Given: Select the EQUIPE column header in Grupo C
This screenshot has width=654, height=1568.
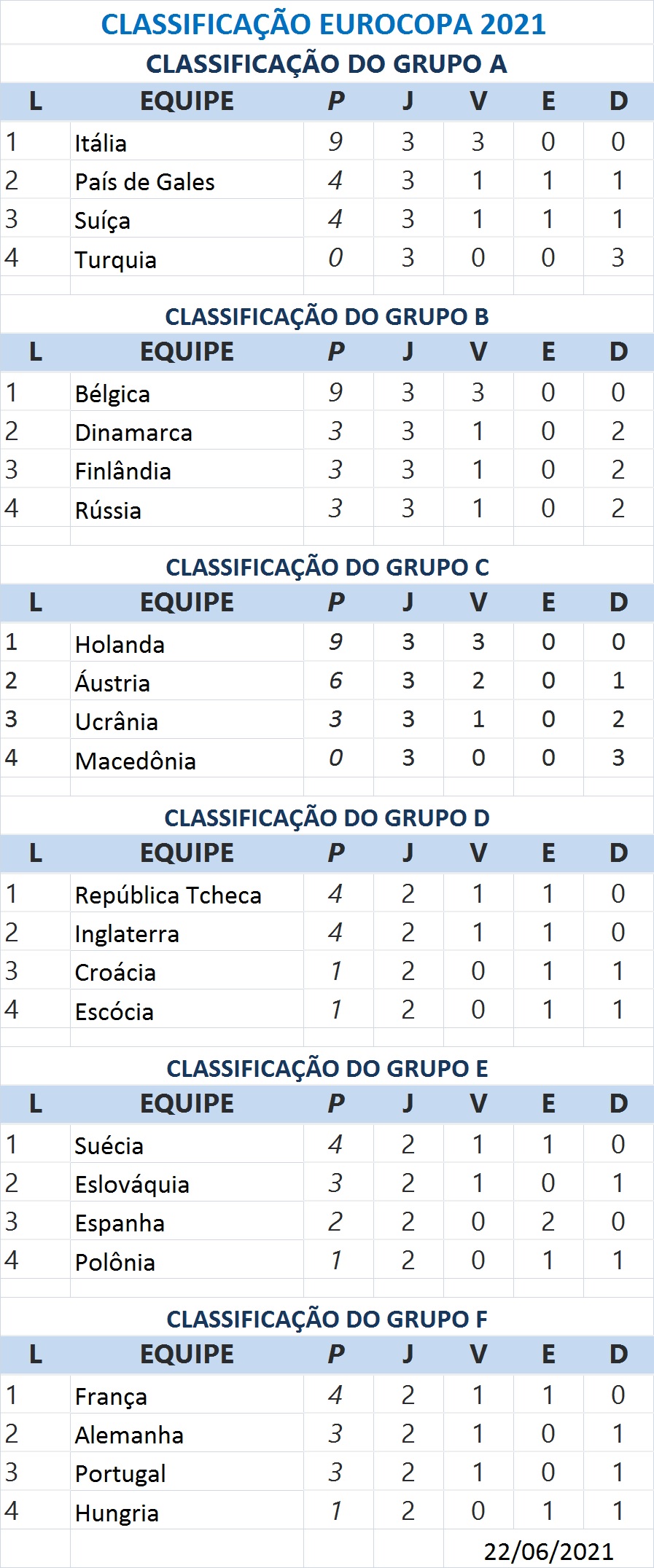Looking at the screenshot, I should 187,603.
